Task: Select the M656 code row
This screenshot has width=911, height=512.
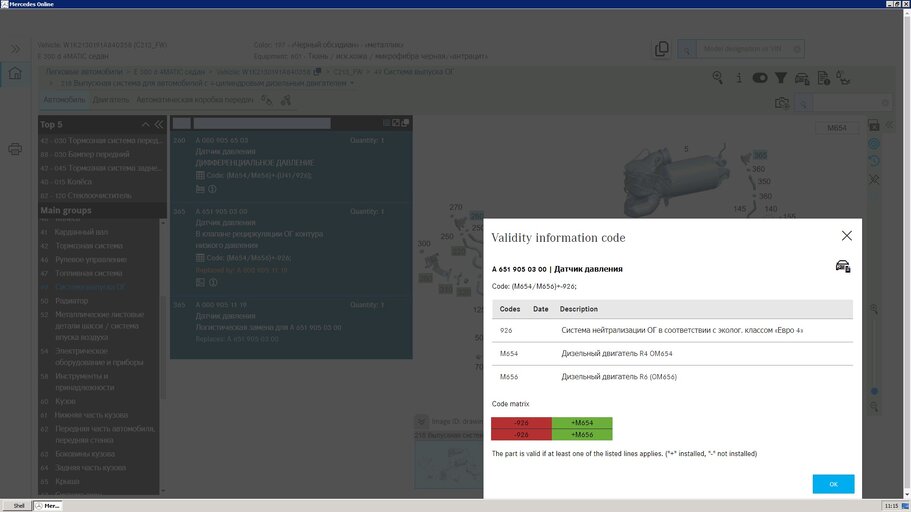Action: coord(672,377)
